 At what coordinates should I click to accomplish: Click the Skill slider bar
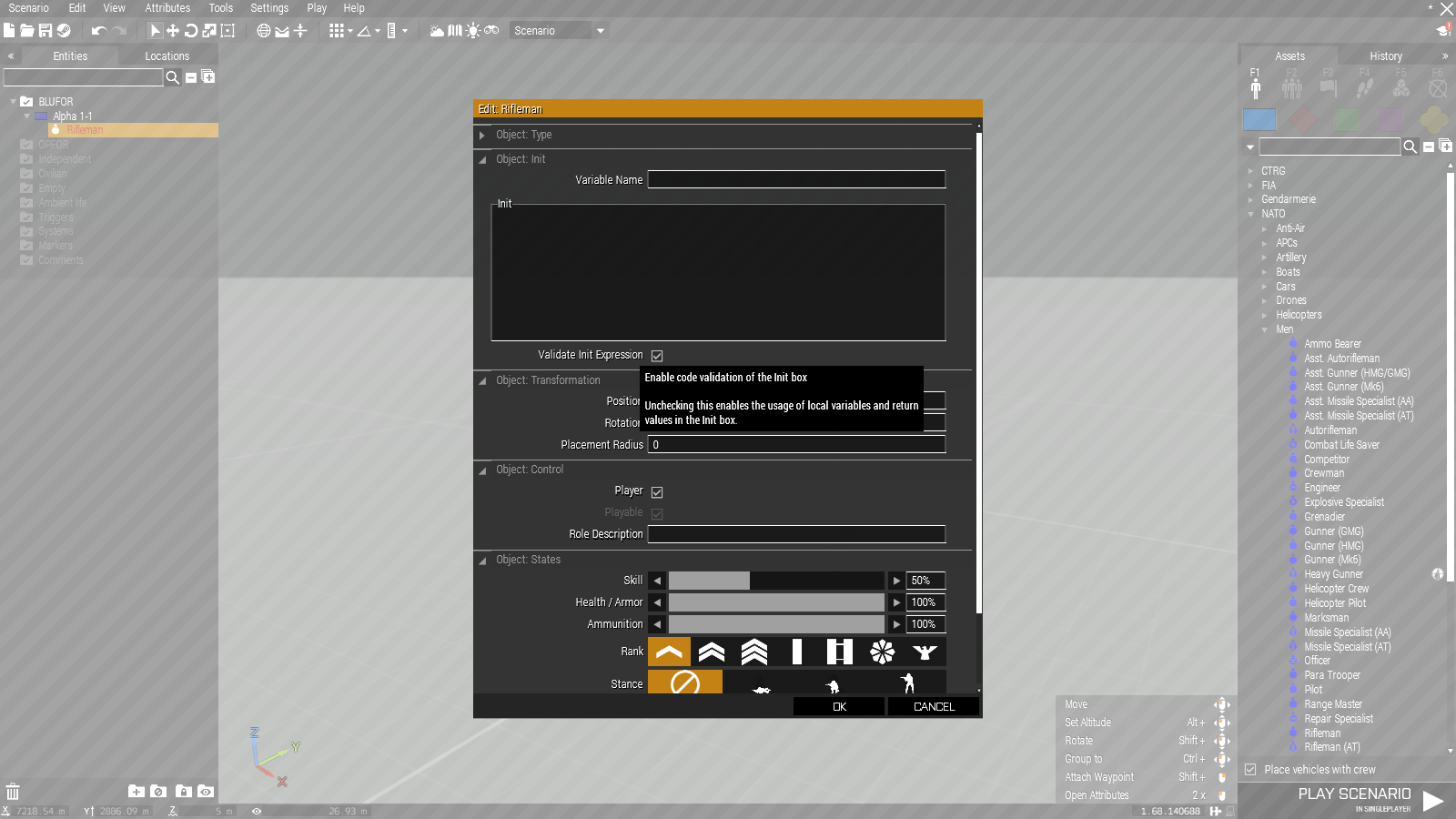tap(776, 581)
